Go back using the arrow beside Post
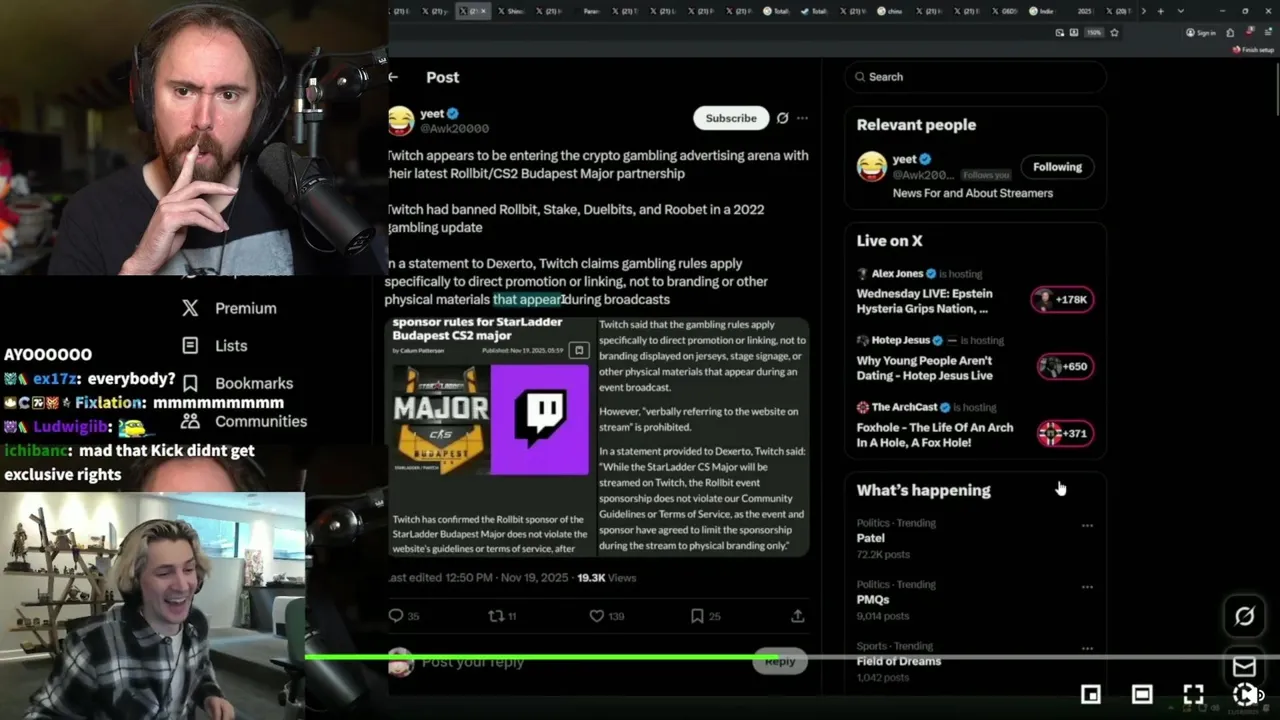 pos(394,77)
